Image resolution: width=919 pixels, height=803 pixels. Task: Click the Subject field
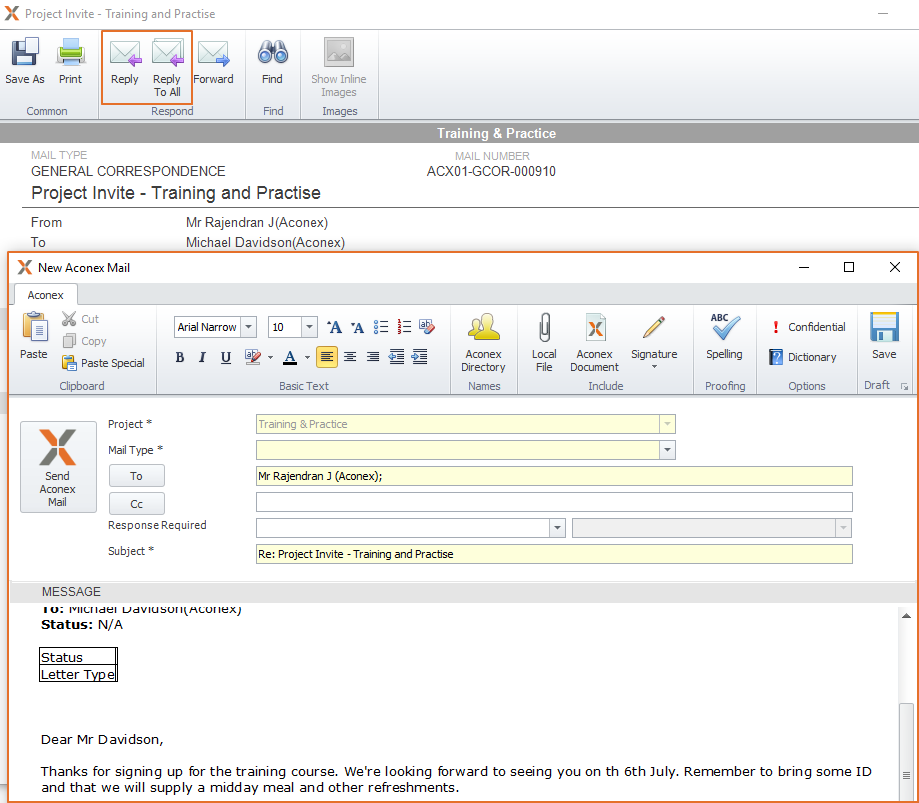(x=554, y=554)
